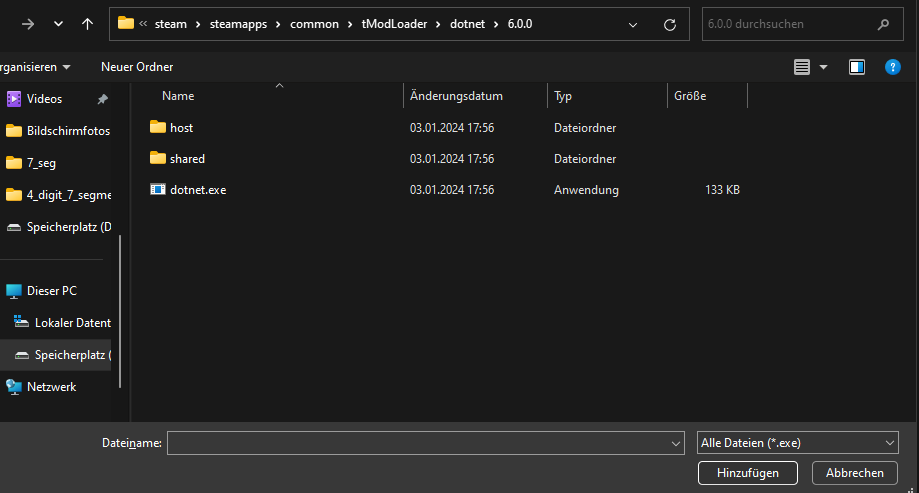The width and height of the screenshot is (919, 493).
Task: Select the common breadcrumb
Action: 314,24
